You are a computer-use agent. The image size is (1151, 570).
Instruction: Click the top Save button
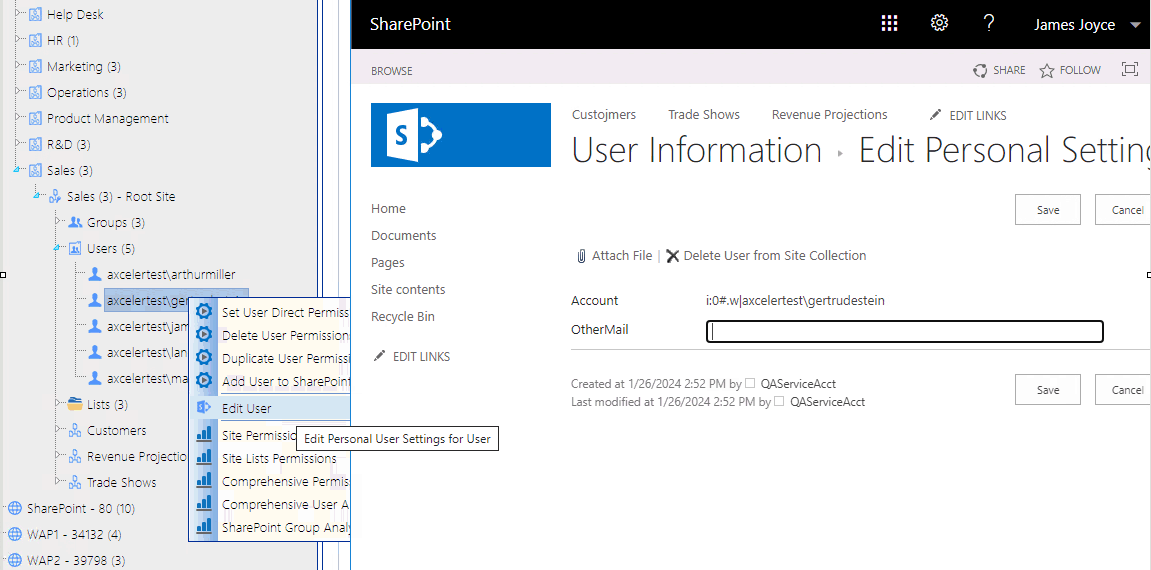coord(1047,210)
